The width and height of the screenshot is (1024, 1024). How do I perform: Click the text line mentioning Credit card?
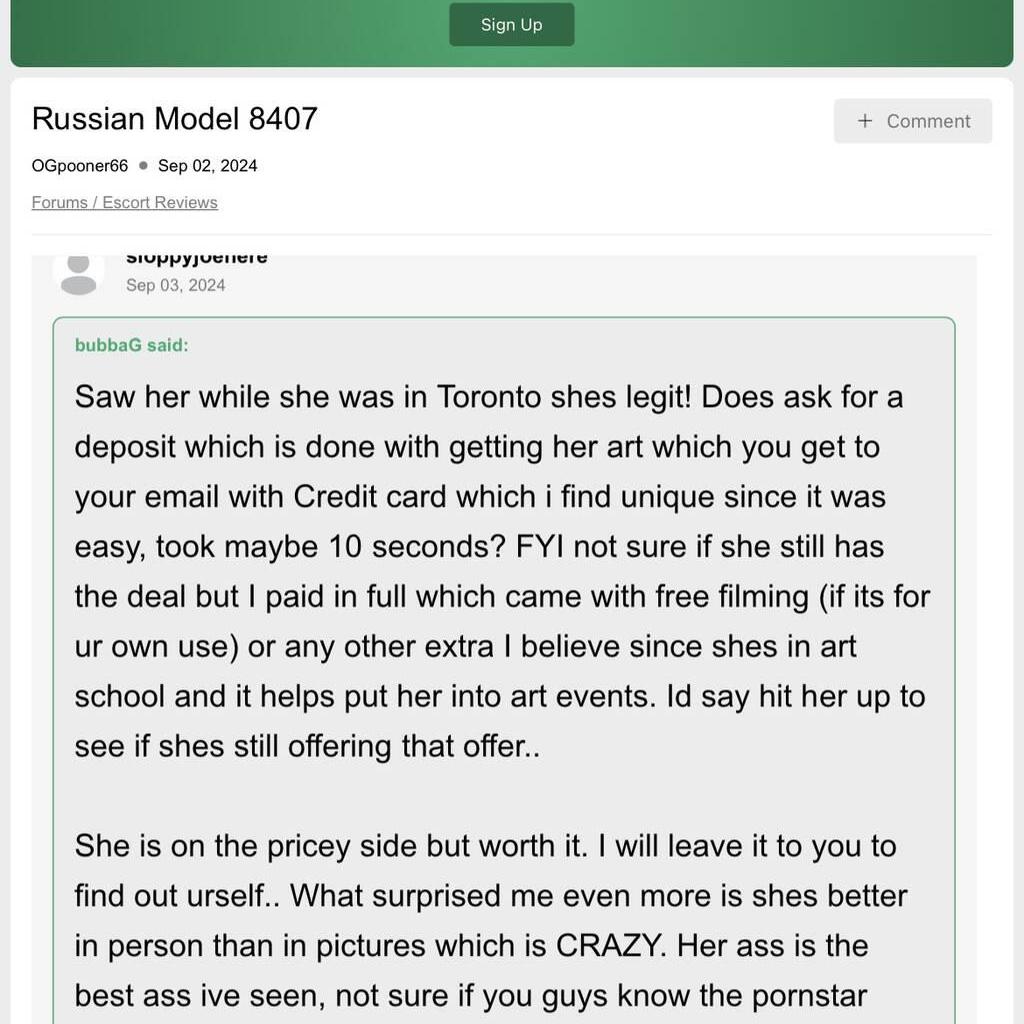click(480, 497)
